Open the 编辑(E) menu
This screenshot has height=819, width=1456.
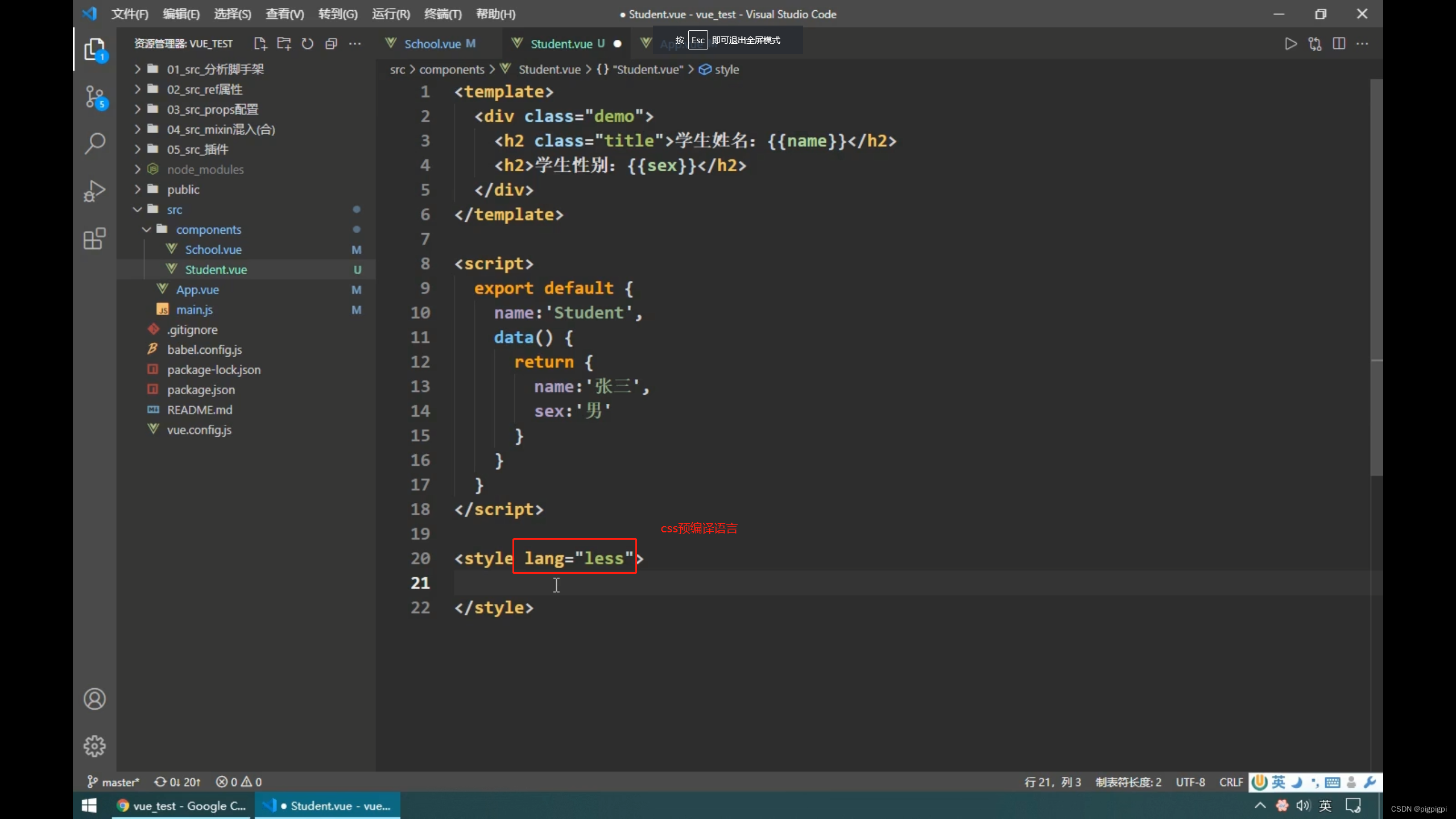point(181,14)
